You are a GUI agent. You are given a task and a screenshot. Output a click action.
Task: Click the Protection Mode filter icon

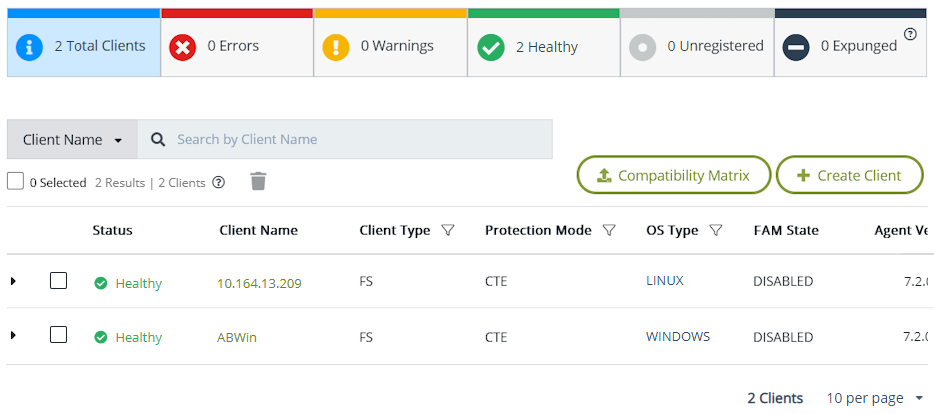(610, 230)
